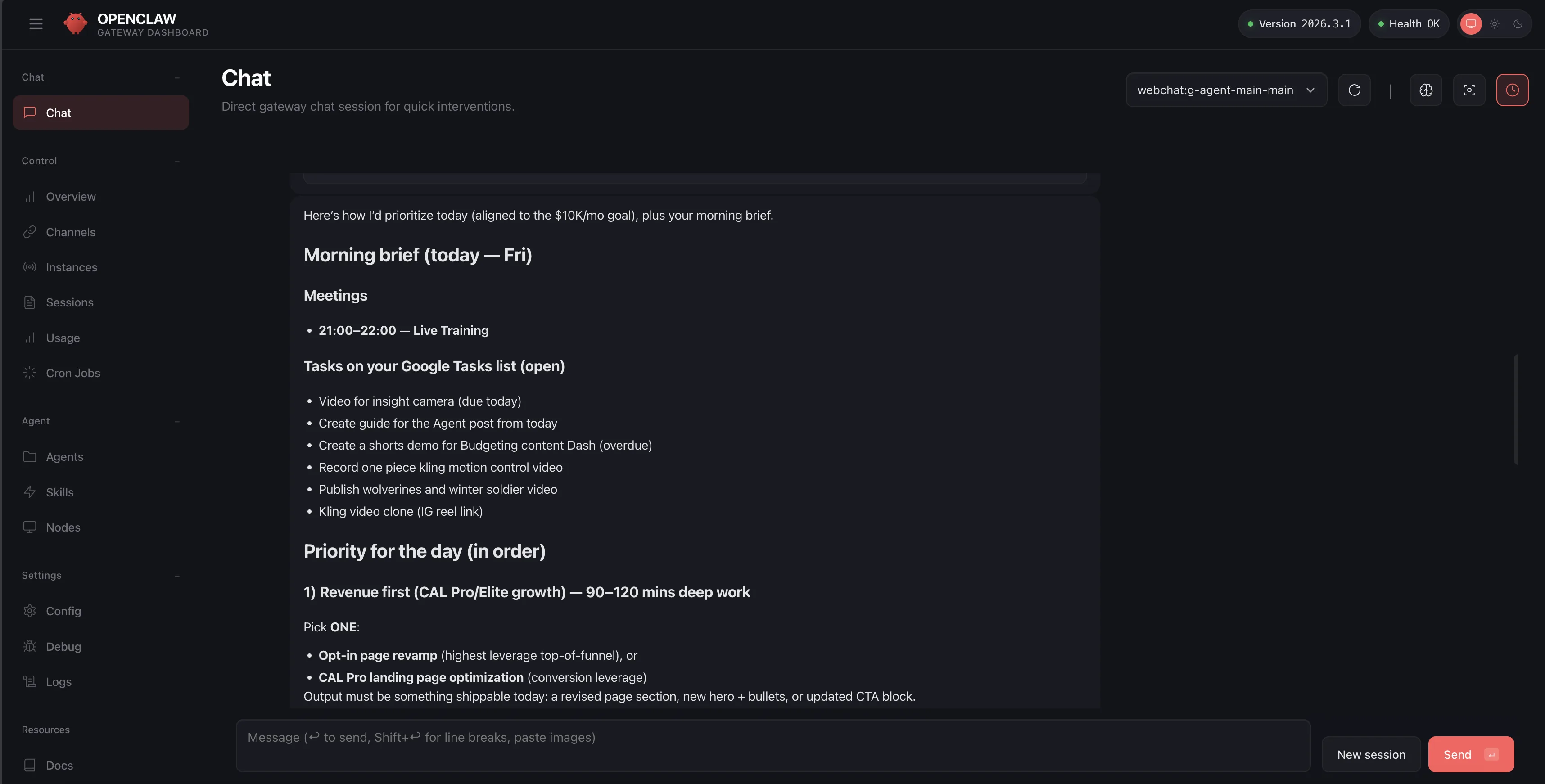Image resolution: width=1545 pixels, height=784 pixels.
Task: Click the refresh chat icon button
Action: tap(1354, 90)
